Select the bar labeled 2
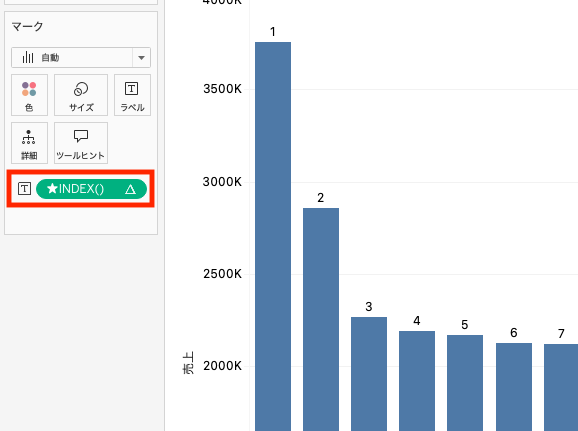This screenshot has width=578, height=431. point(321,319)
